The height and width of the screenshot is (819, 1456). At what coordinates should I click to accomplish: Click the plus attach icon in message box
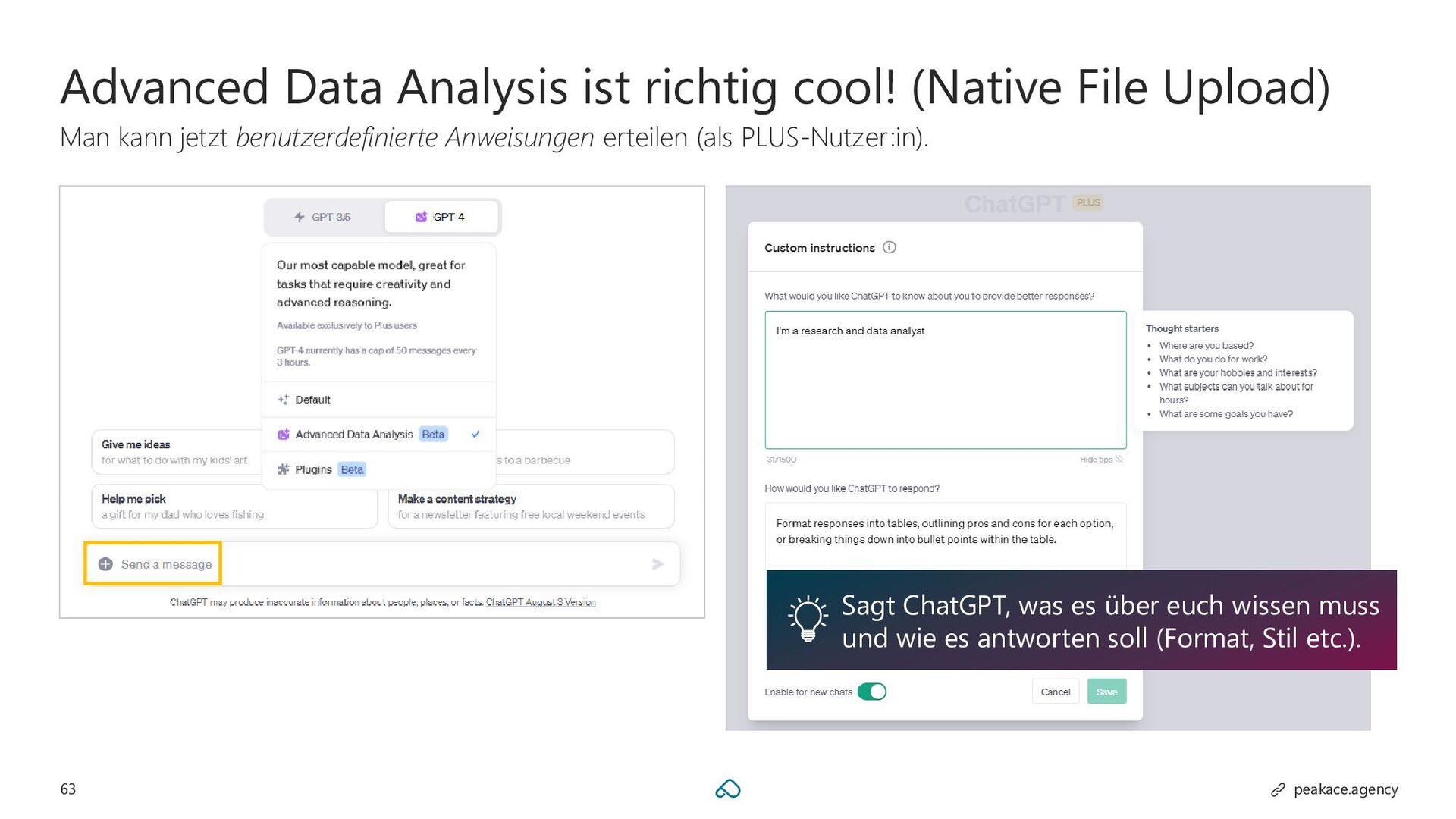point(105,564)
